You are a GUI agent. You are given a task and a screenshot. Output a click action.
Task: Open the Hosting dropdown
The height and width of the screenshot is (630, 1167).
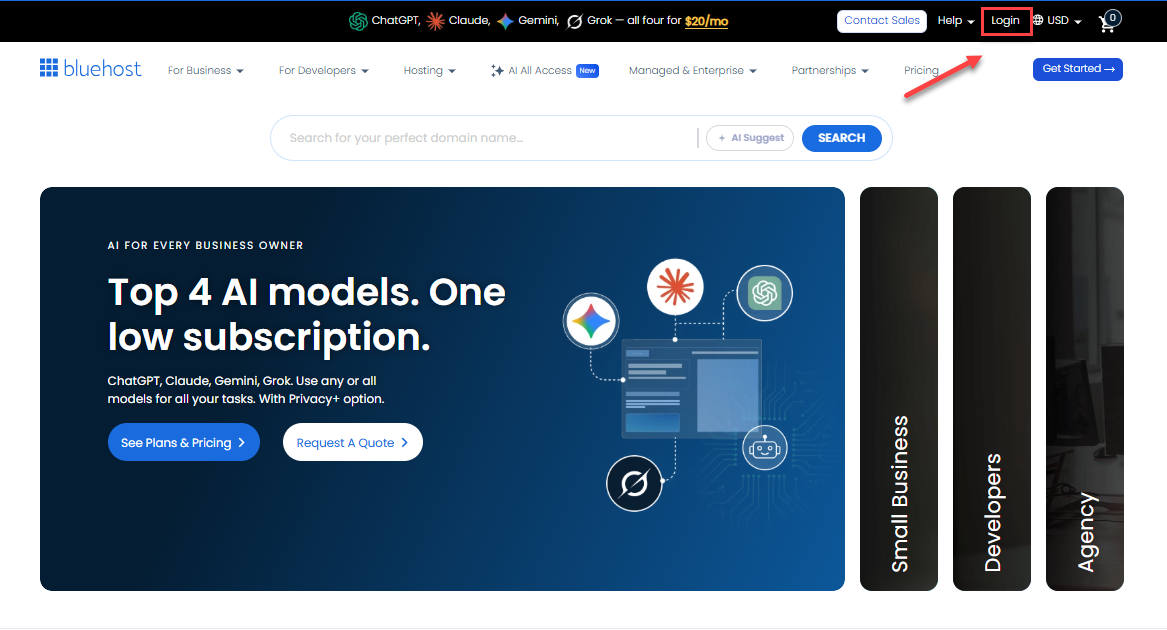429,71
